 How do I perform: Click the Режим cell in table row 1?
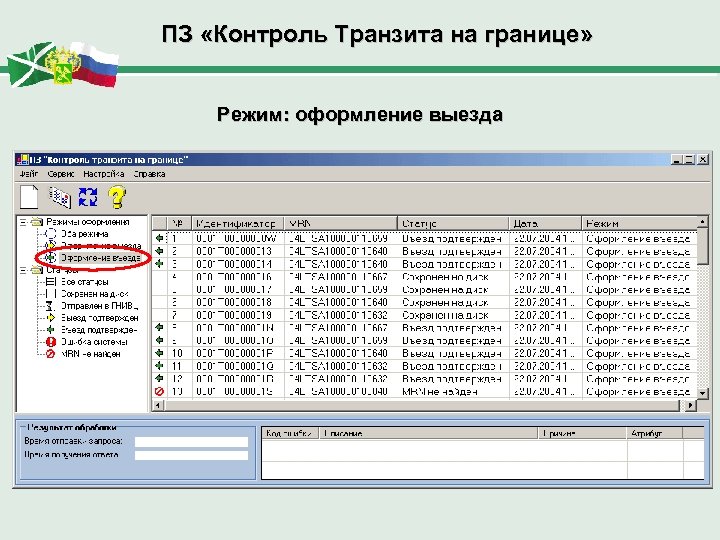coord(639,238)
